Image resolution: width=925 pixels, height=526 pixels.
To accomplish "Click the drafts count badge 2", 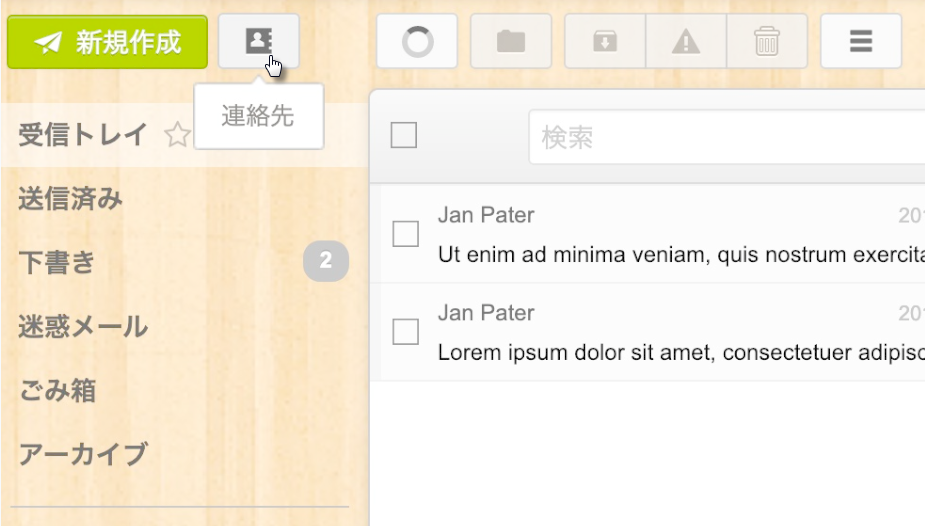I will tap(326, 261).
